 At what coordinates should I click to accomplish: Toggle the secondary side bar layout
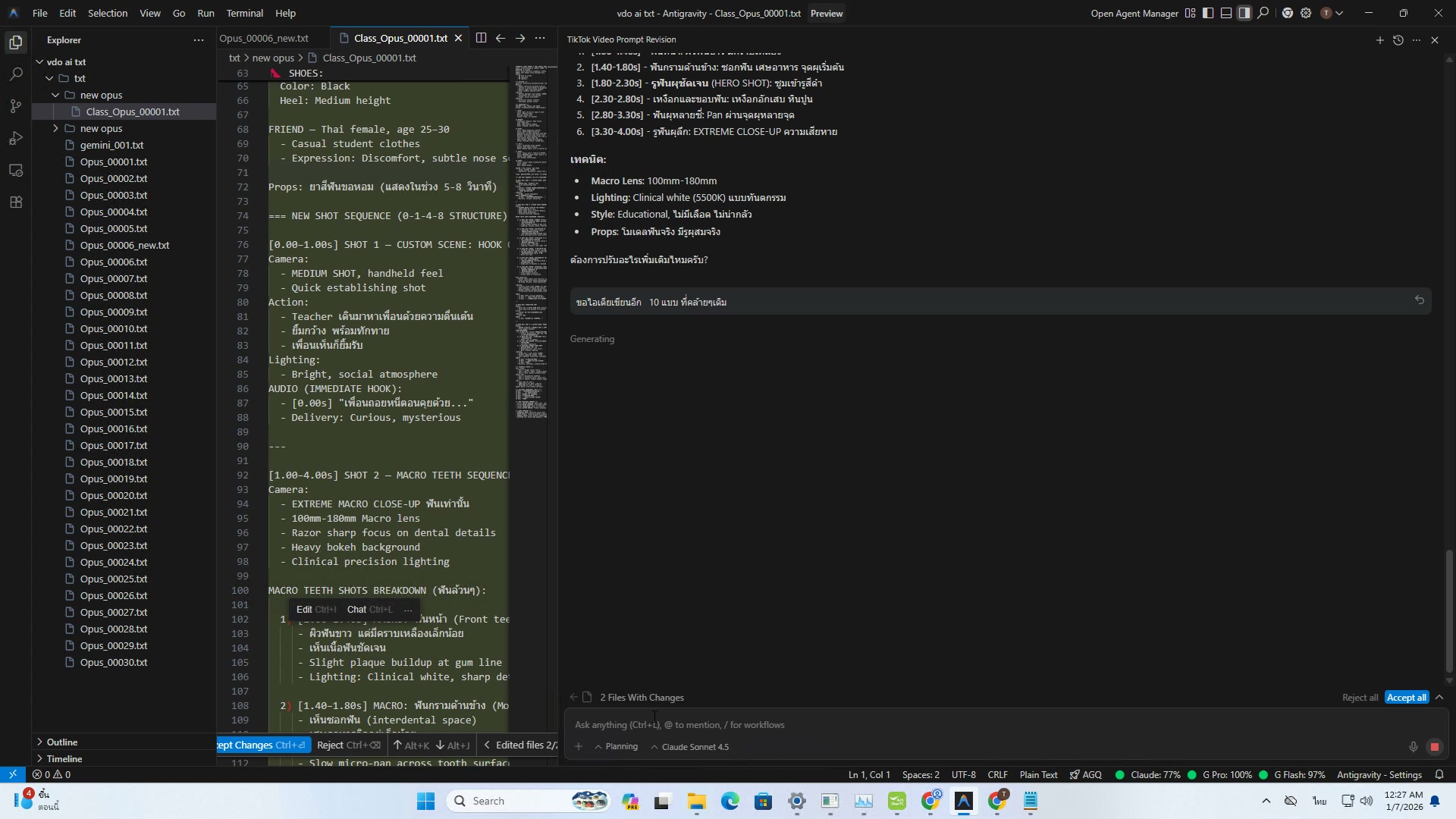(1244, 13)
